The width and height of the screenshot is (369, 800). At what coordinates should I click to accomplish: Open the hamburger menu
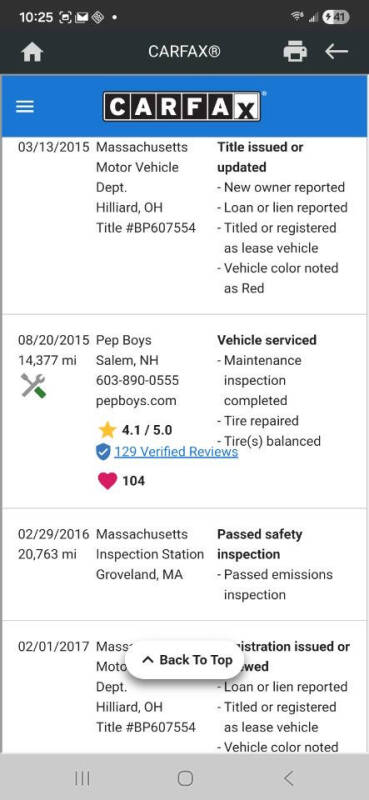coord(25,107)
